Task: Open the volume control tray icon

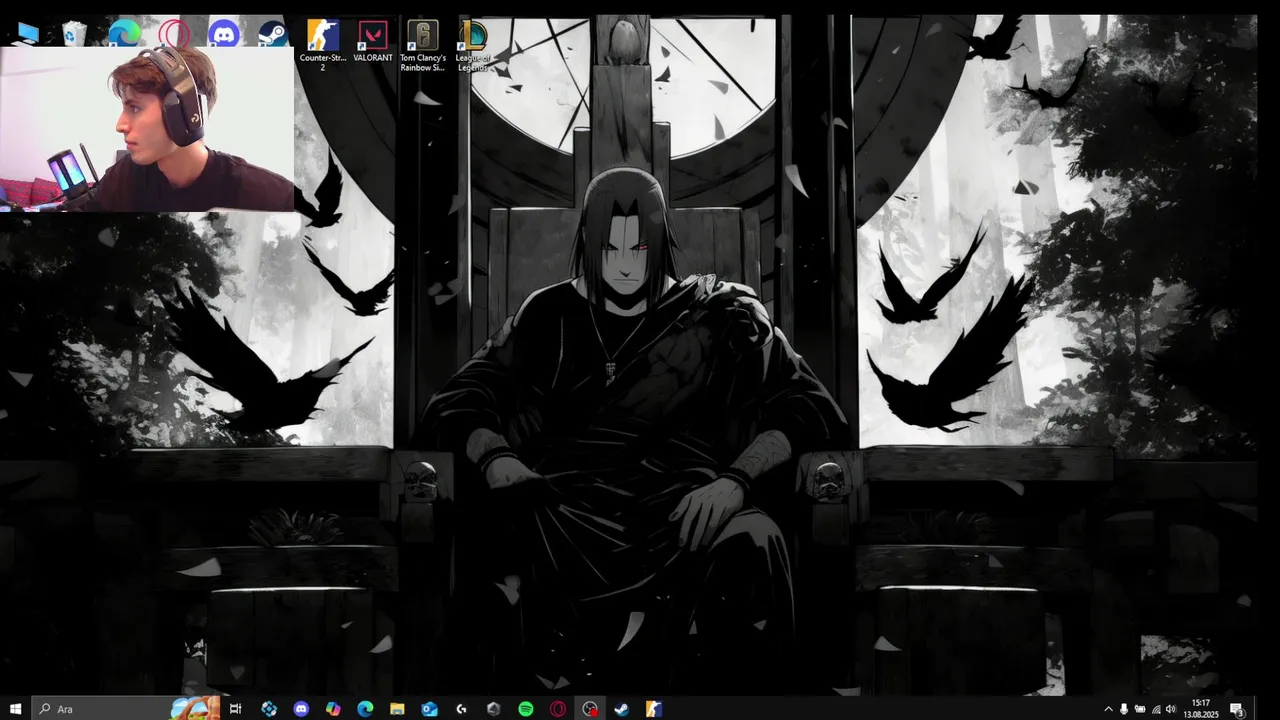Action: coord(1171,709)
